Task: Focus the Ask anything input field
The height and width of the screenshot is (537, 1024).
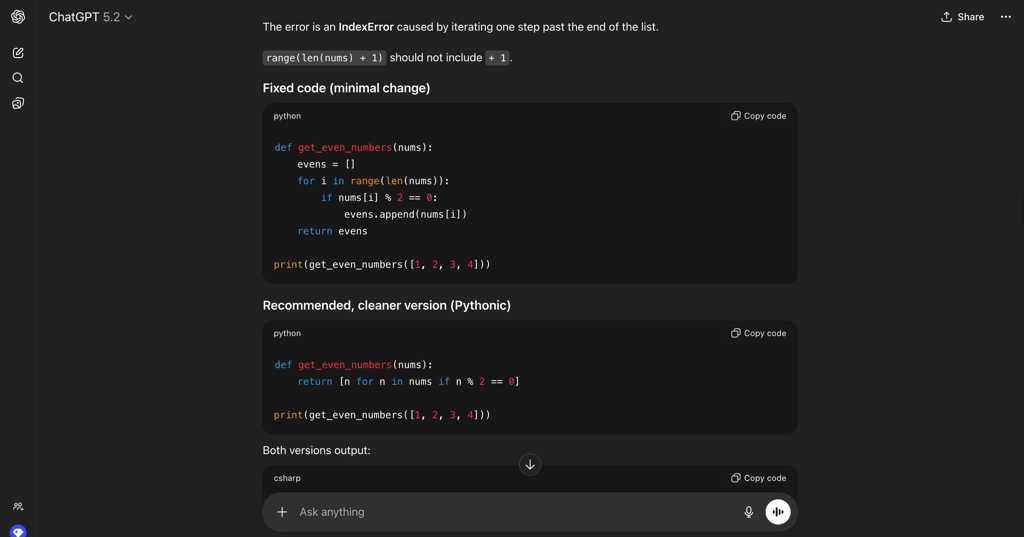Action: click(516, 512)
